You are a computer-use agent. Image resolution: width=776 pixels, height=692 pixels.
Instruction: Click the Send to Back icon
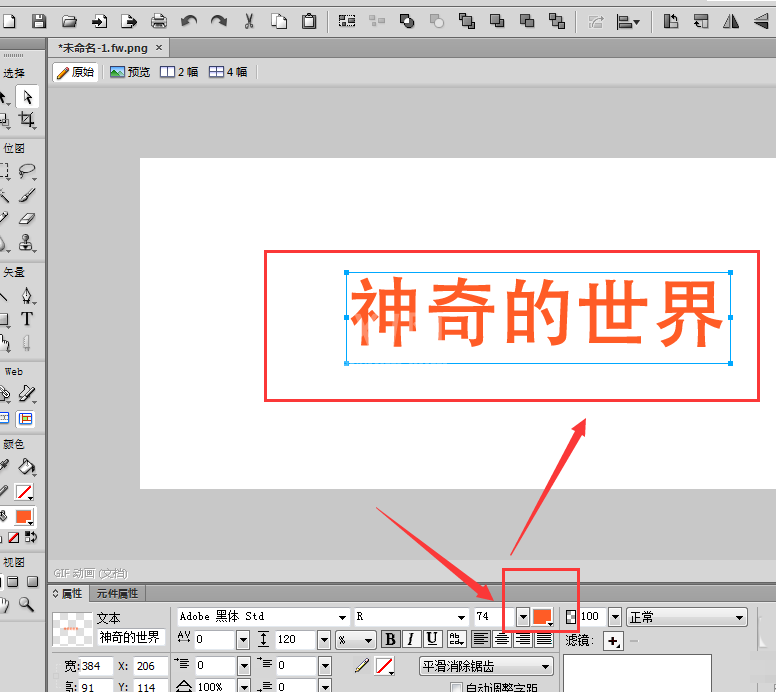(557, 21)
